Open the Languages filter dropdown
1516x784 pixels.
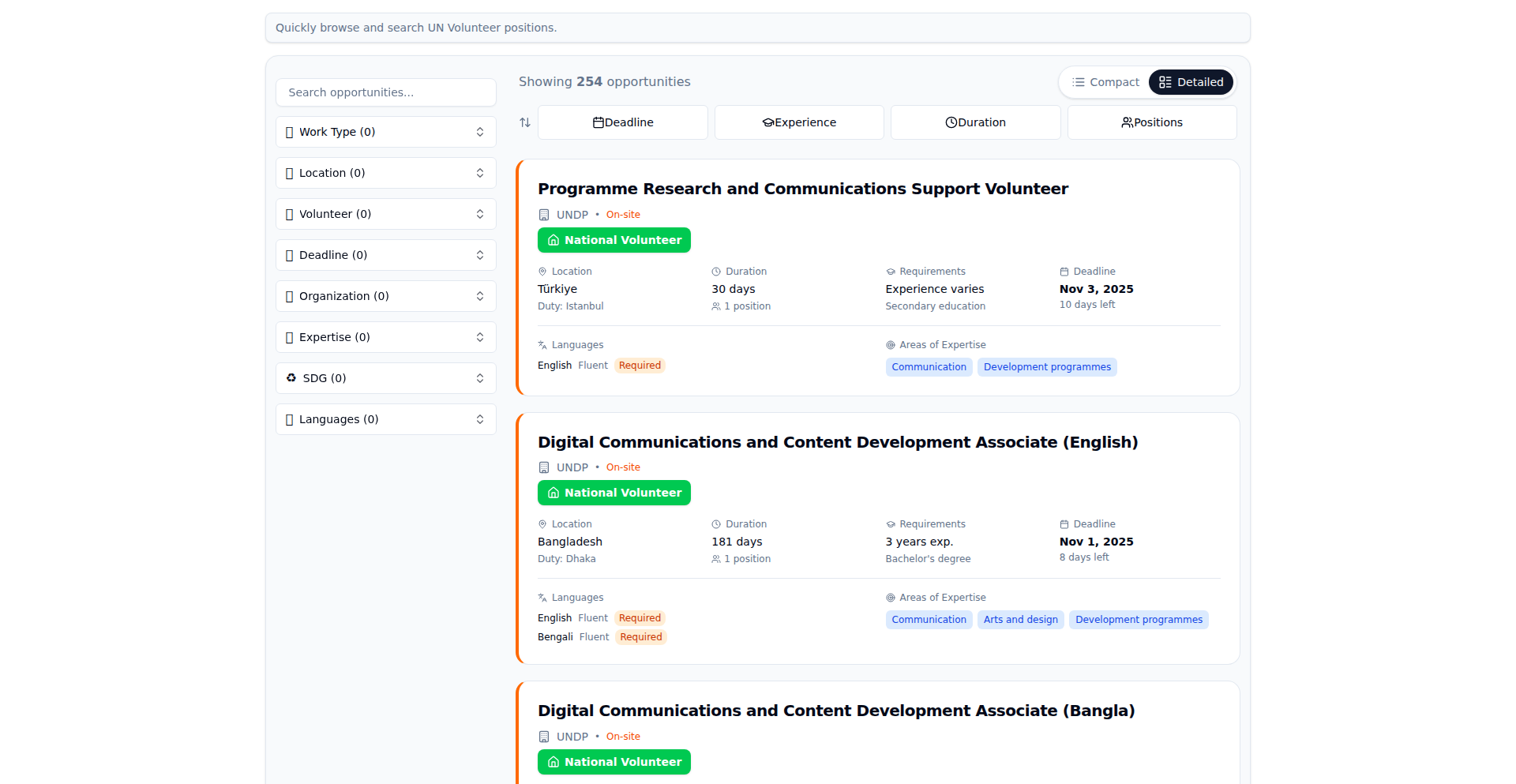click(x=386, y=419)
